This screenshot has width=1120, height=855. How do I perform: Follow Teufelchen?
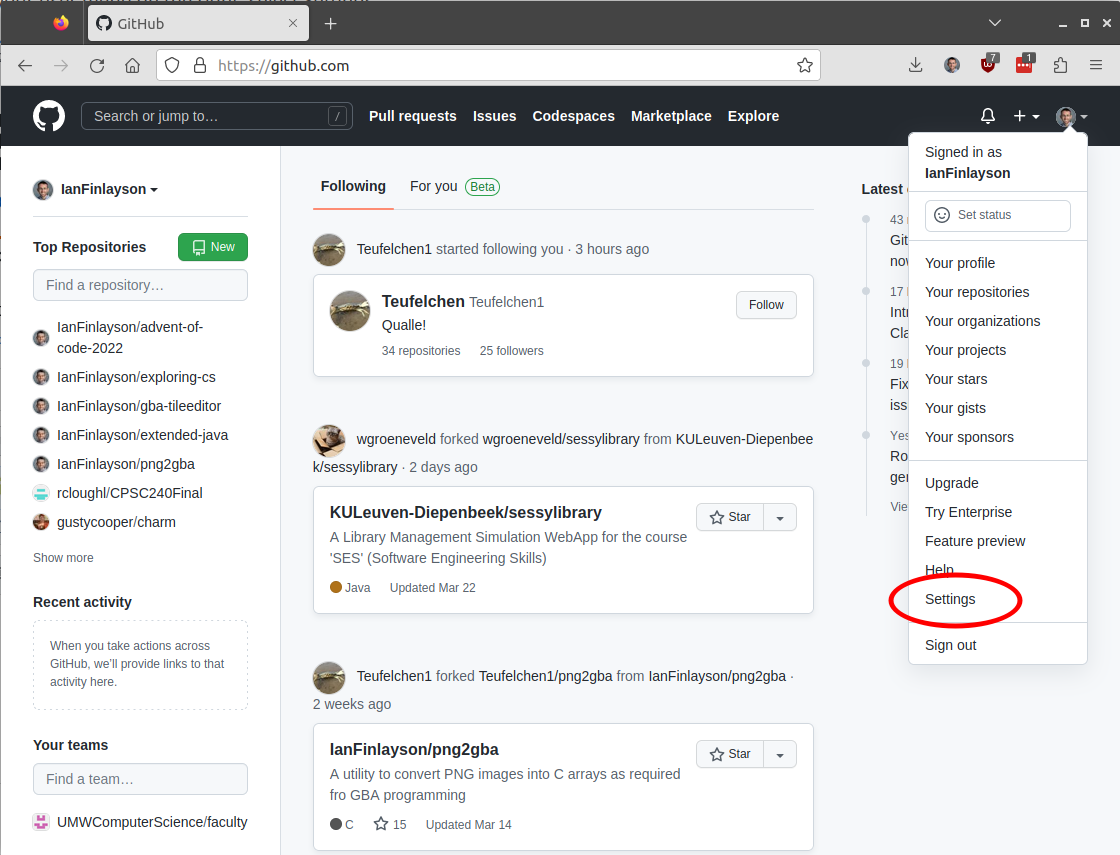pos(766,305)
